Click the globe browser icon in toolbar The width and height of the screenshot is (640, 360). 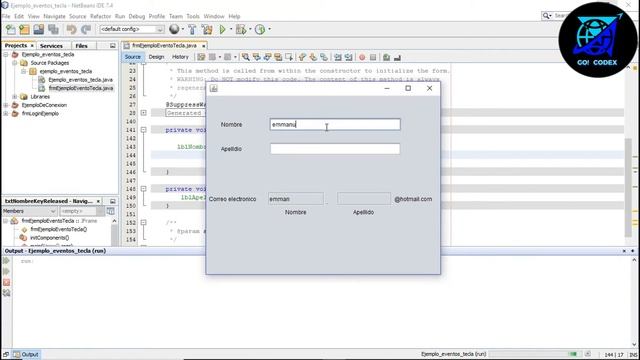(x=174, y=29)
